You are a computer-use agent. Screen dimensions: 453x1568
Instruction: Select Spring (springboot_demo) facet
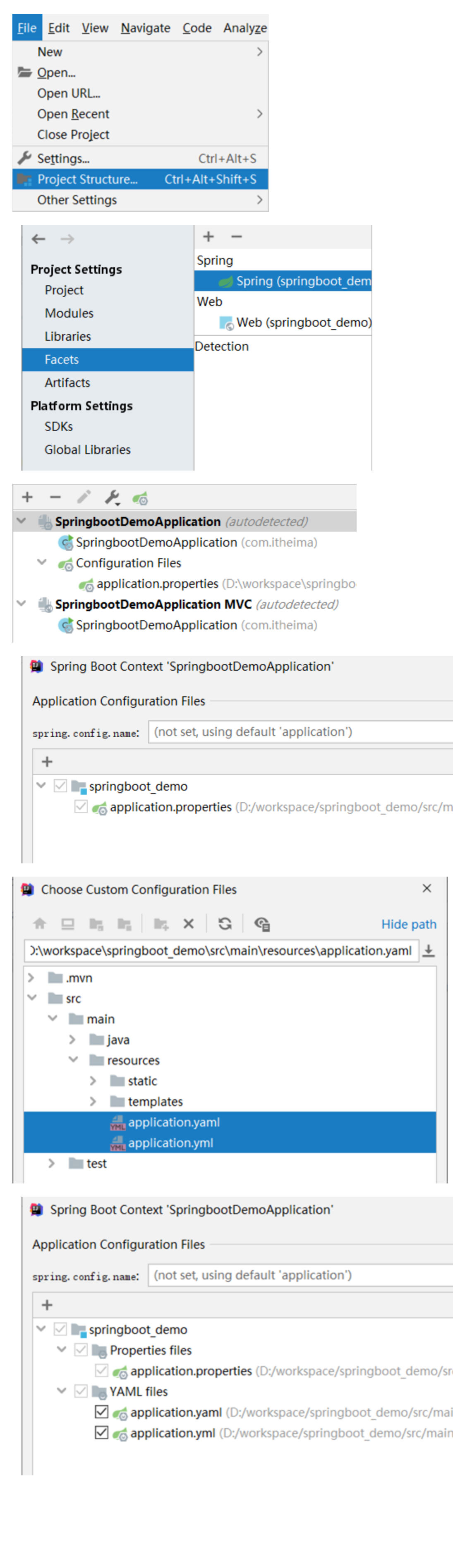click(x=283, y=281)
